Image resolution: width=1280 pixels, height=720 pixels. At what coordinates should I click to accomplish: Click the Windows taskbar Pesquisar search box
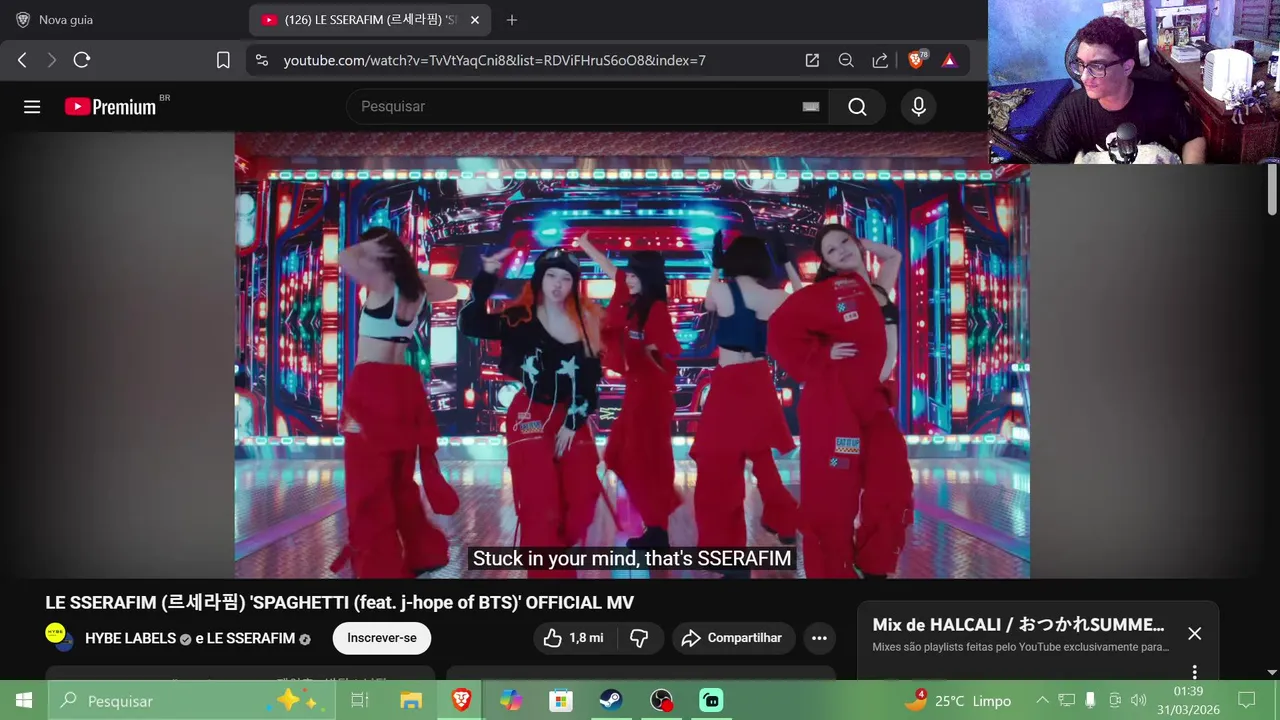point(190,701)
